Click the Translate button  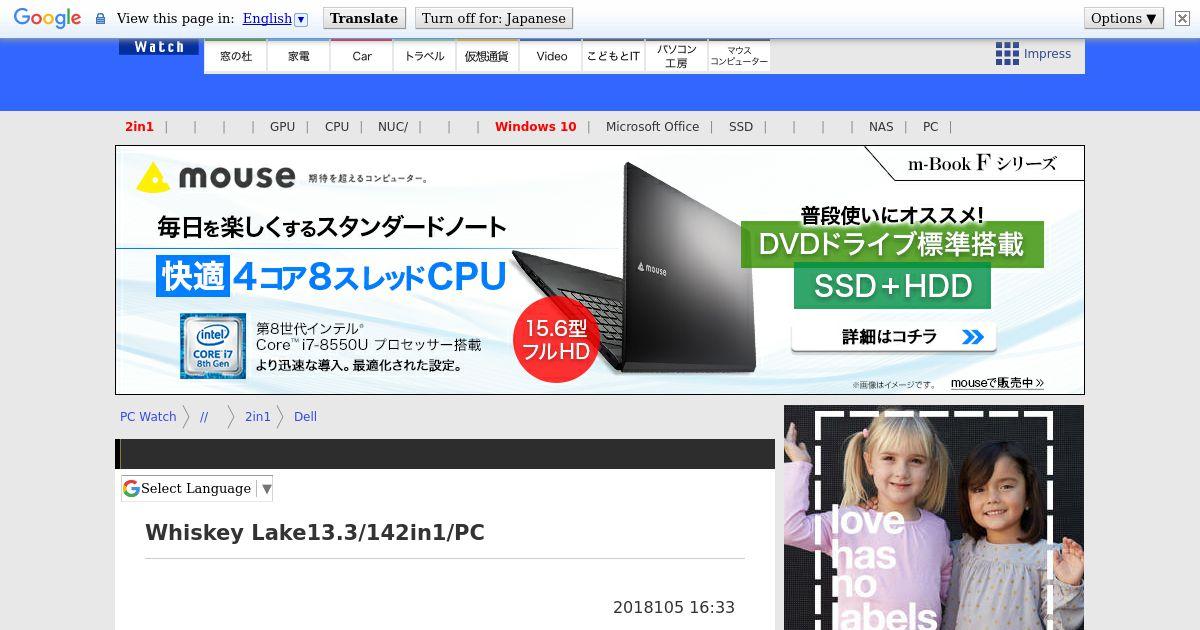(x=364, y=18)
